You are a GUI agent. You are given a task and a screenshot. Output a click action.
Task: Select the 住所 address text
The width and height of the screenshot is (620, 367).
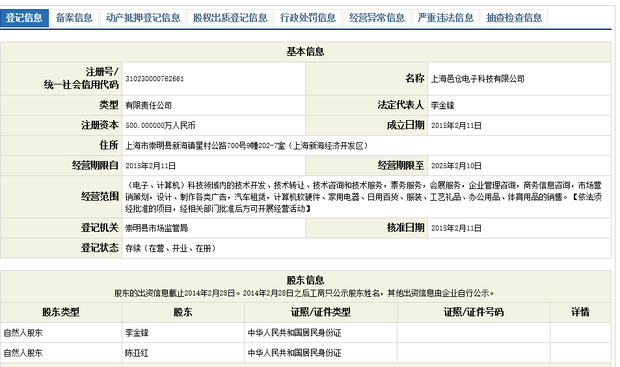[x=247, y=146]
